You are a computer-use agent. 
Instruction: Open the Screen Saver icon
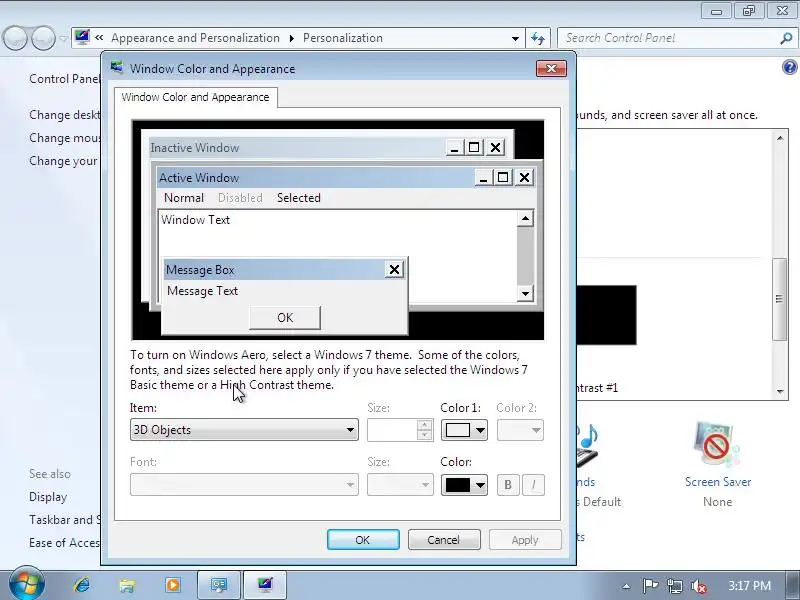tap(717, 444)
